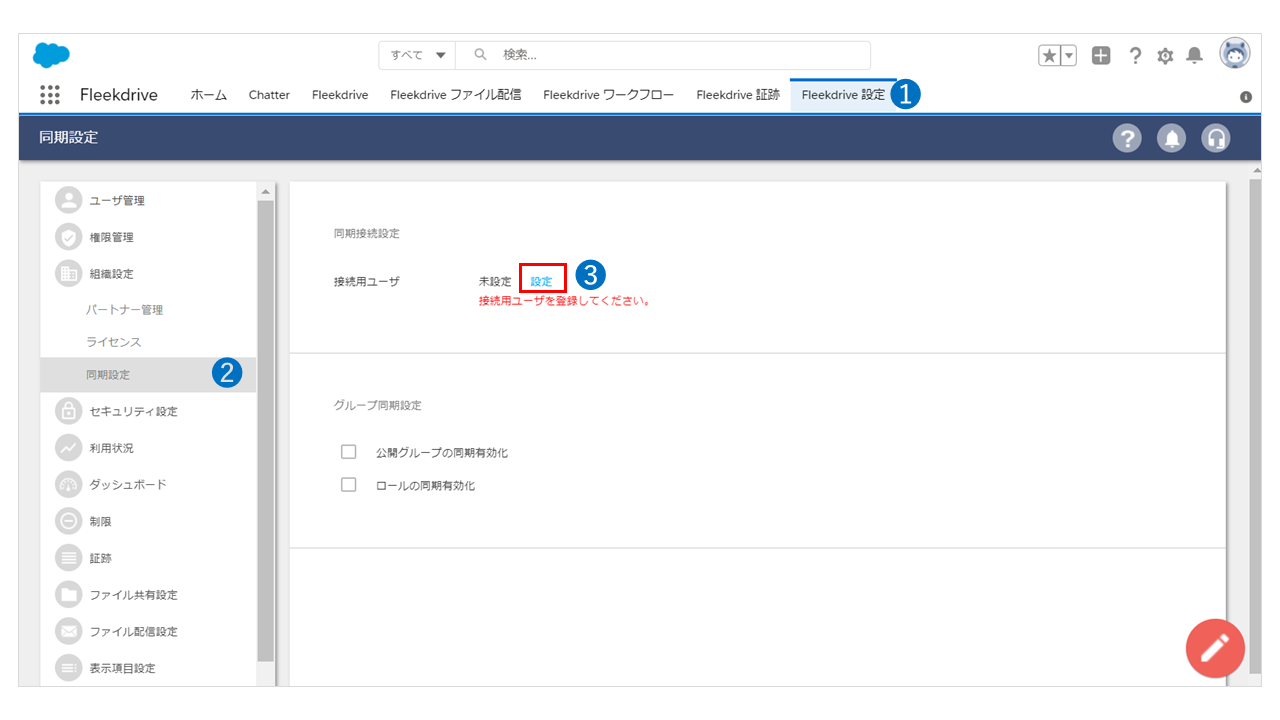Click the ユーザ管理 user icon

(x=68, y=200)
